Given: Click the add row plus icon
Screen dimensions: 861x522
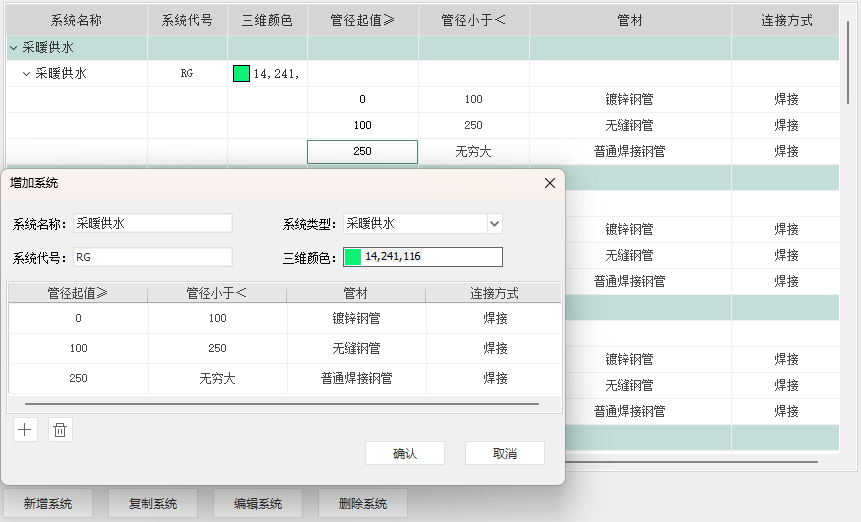Looking at the screenshot, I should [x=26, y=430].
